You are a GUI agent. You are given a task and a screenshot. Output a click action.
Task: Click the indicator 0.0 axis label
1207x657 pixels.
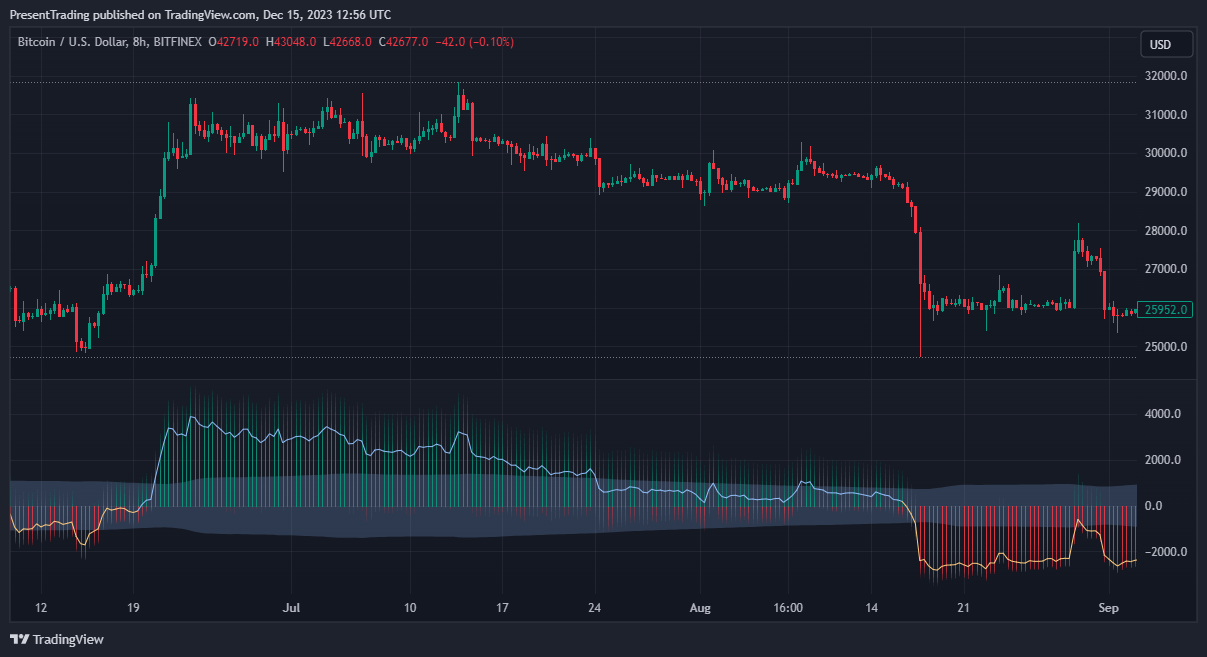[1154, 506]
